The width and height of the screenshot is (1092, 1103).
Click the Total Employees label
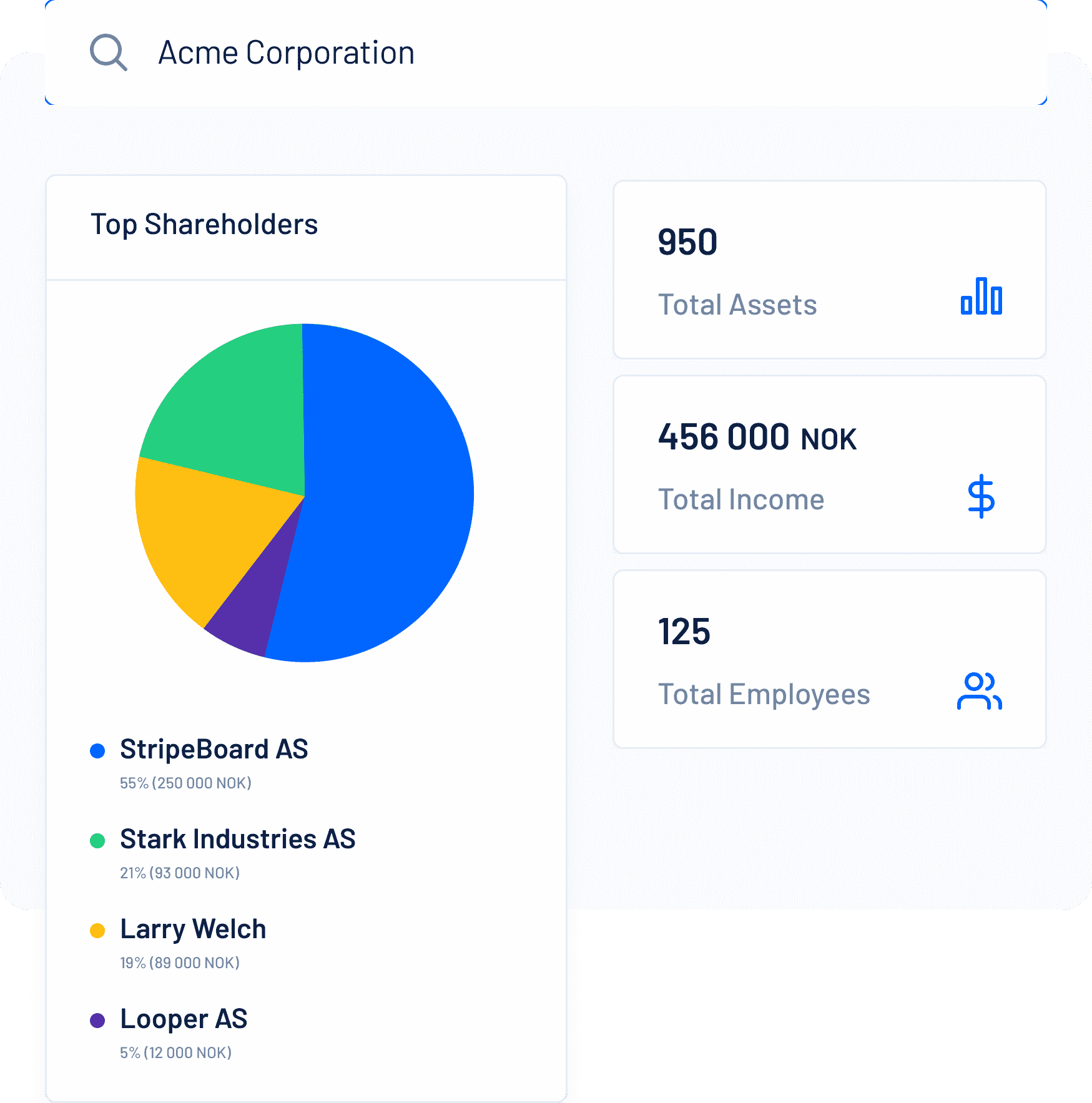tap(764, 695)
